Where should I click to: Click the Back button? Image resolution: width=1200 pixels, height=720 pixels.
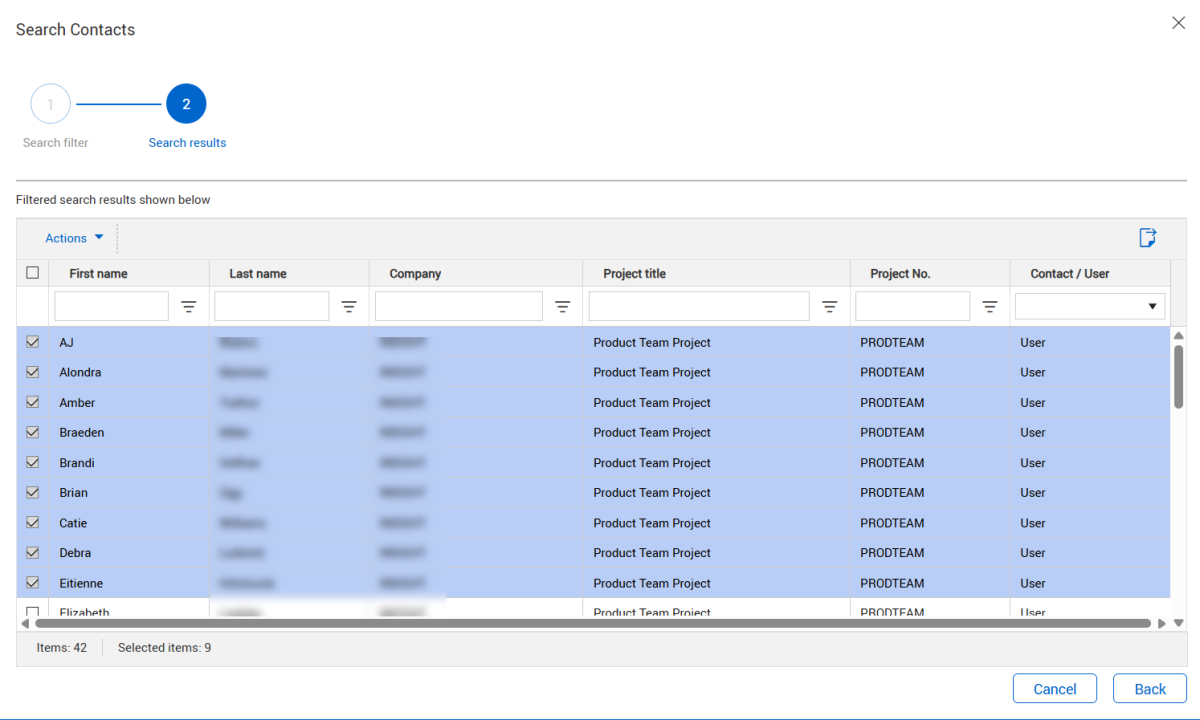(x=1150, y=689)
